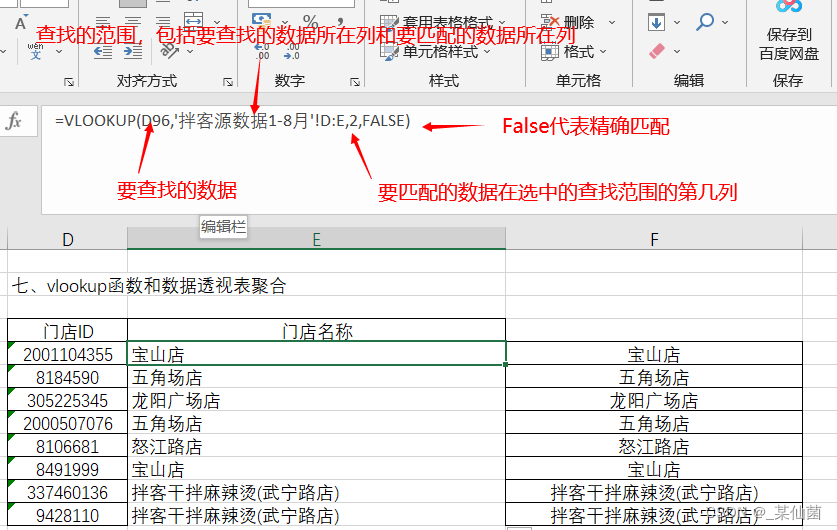837x530 pixels.
Task: Select cell with ID 337460136
Action: (67, 492)
